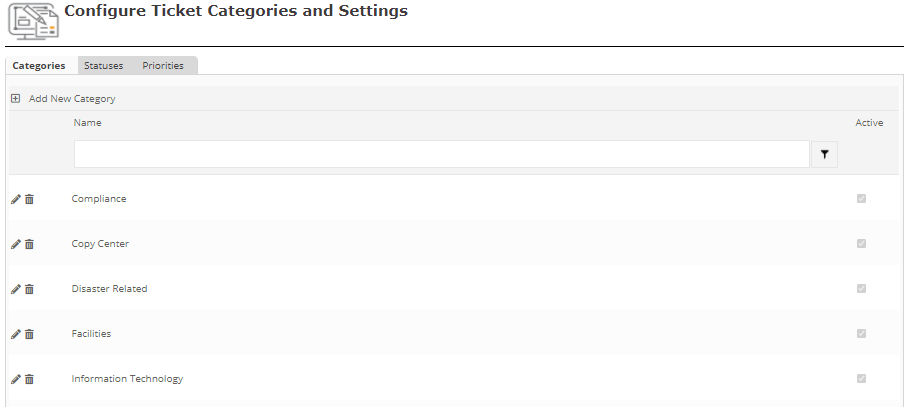Toggle the Facilities Active checkbox

point(861,334)
